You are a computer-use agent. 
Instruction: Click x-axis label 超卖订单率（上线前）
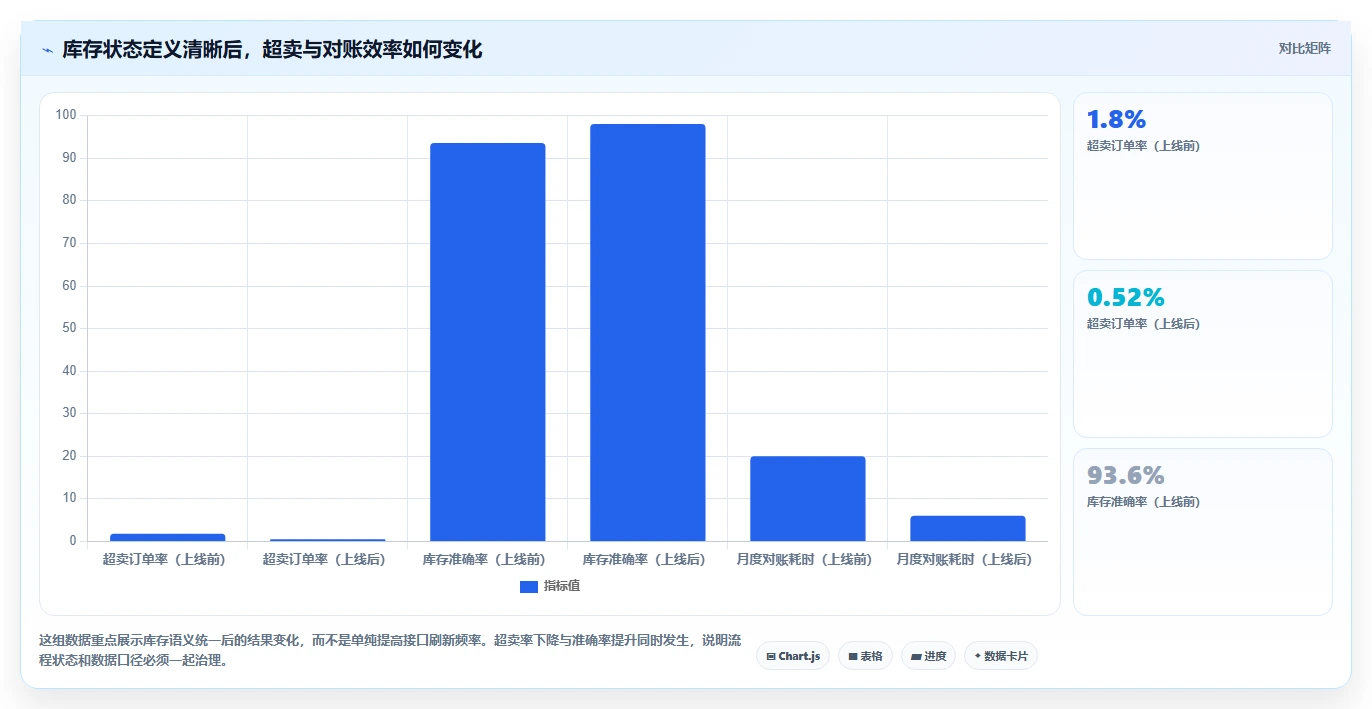pyautogui.click(x=165, y=560)
